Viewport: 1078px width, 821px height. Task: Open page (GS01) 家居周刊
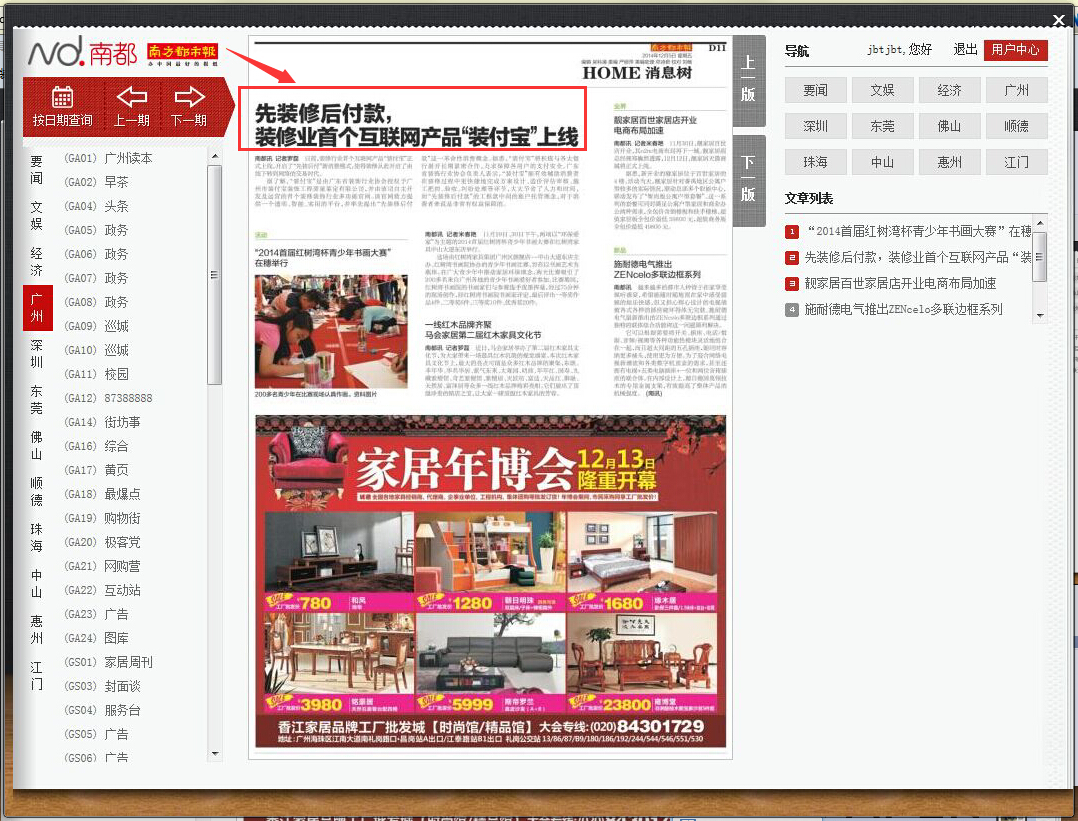click(108, 662)
